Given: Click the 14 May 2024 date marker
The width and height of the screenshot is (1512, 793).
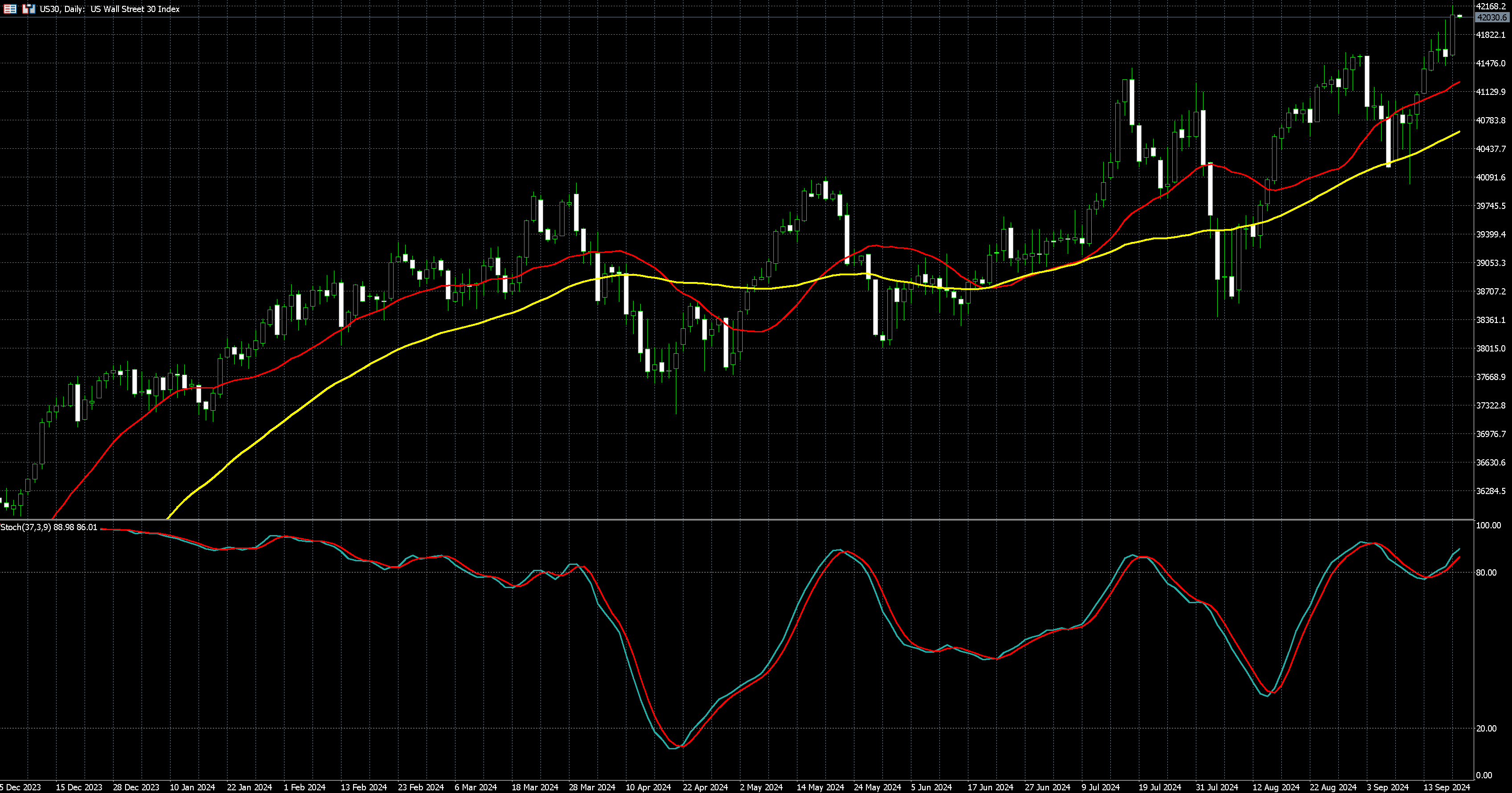Looking at the screenshot, I should coord(820,787).
